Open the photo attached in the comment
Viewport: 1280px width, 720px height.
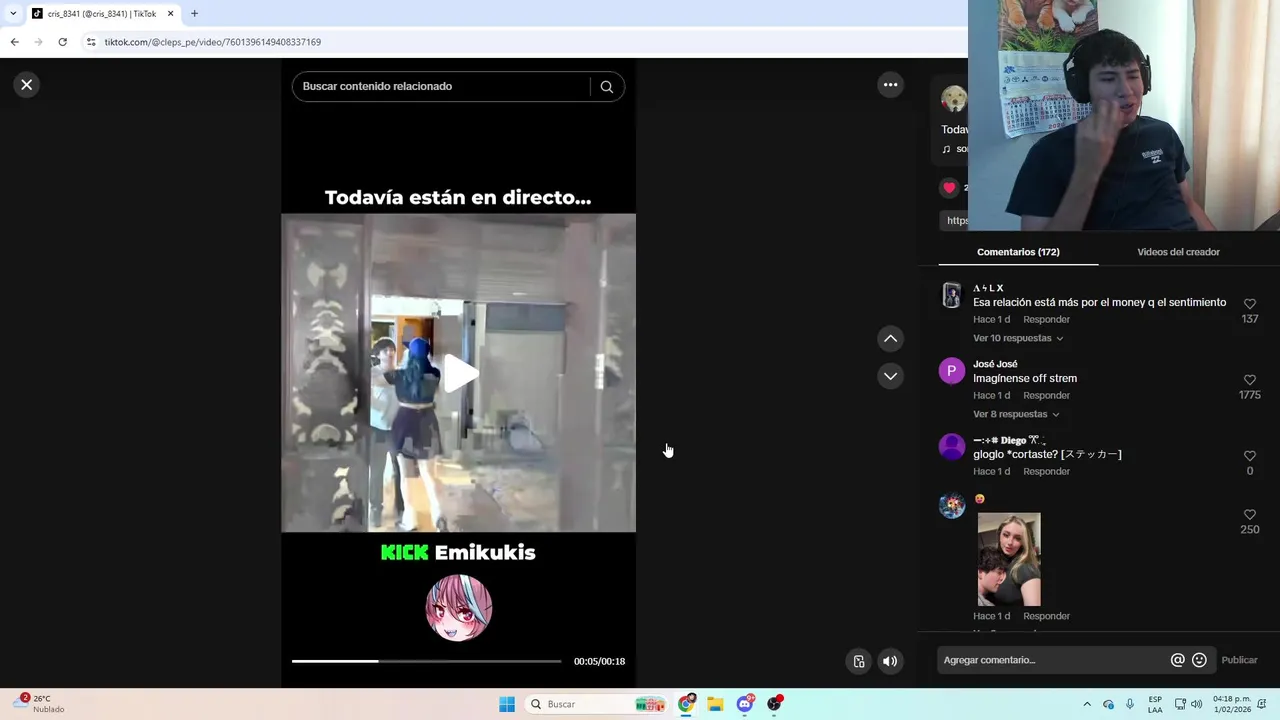click(x=1009, y=560)
